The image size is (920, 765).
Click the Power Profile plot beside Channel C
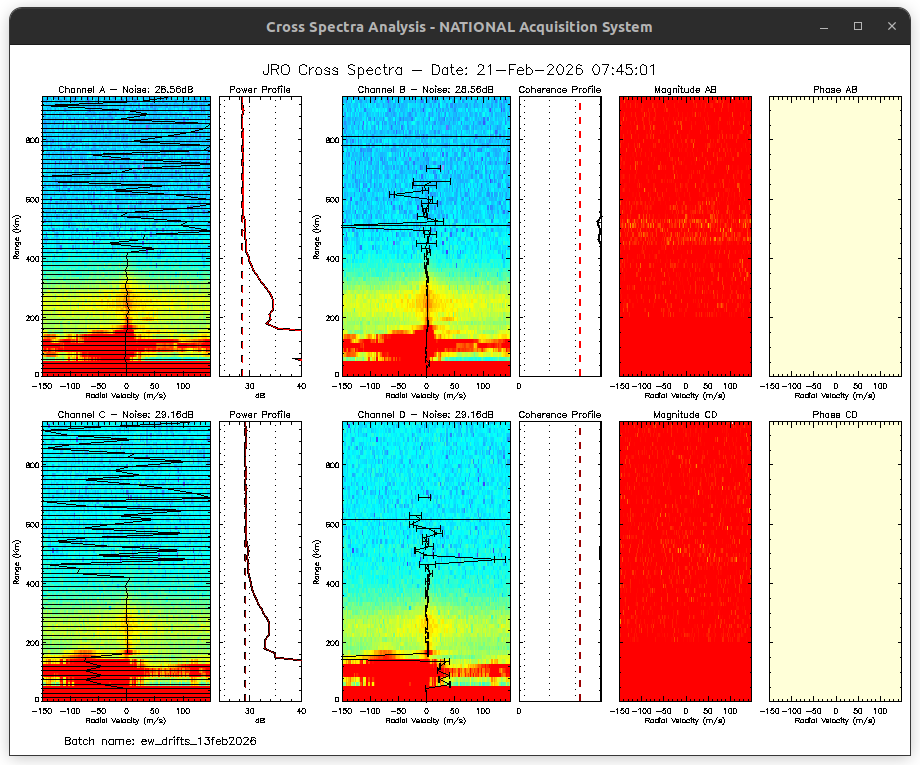point(260,560)
